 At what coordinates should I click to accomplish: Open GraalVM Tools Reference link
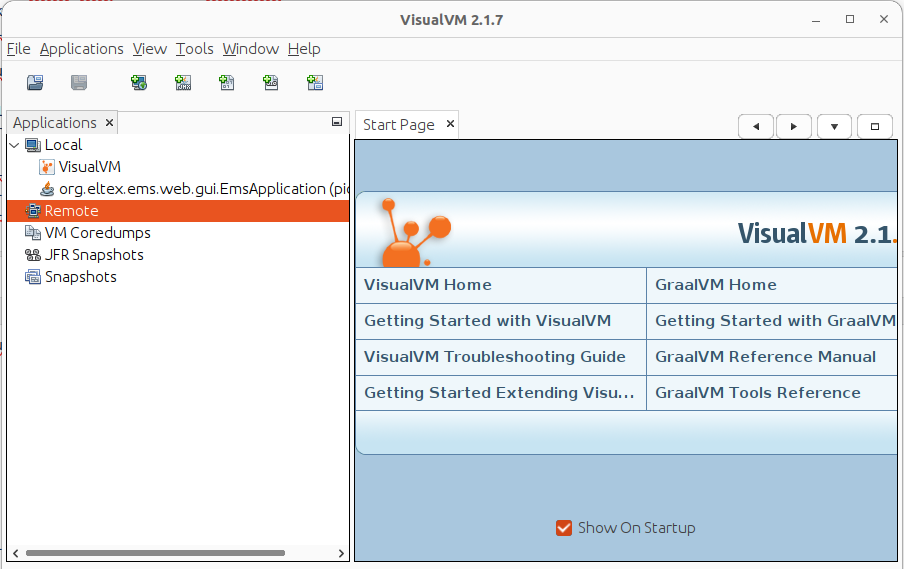coord(758,393)
